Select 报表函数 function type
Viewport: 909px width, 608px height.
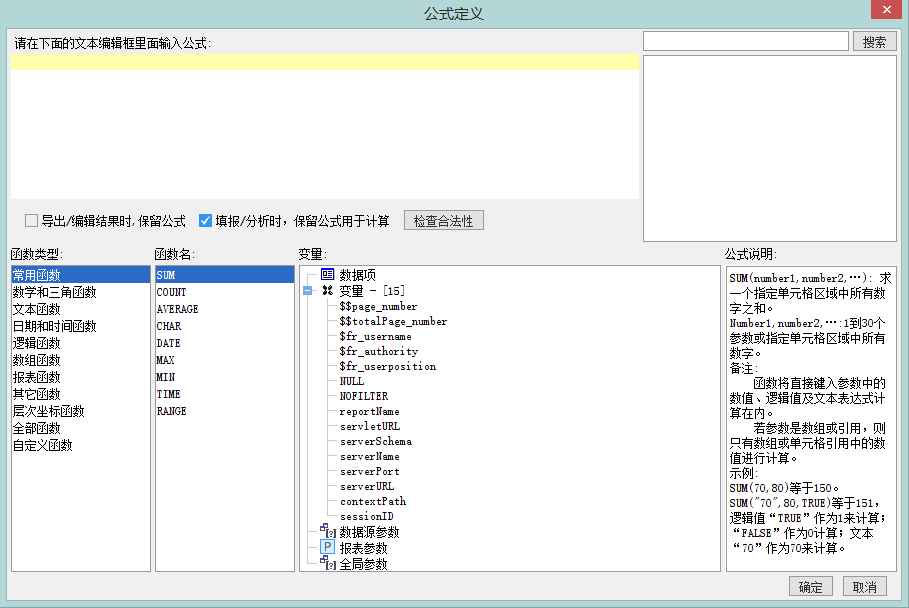[x=81, y=377]
